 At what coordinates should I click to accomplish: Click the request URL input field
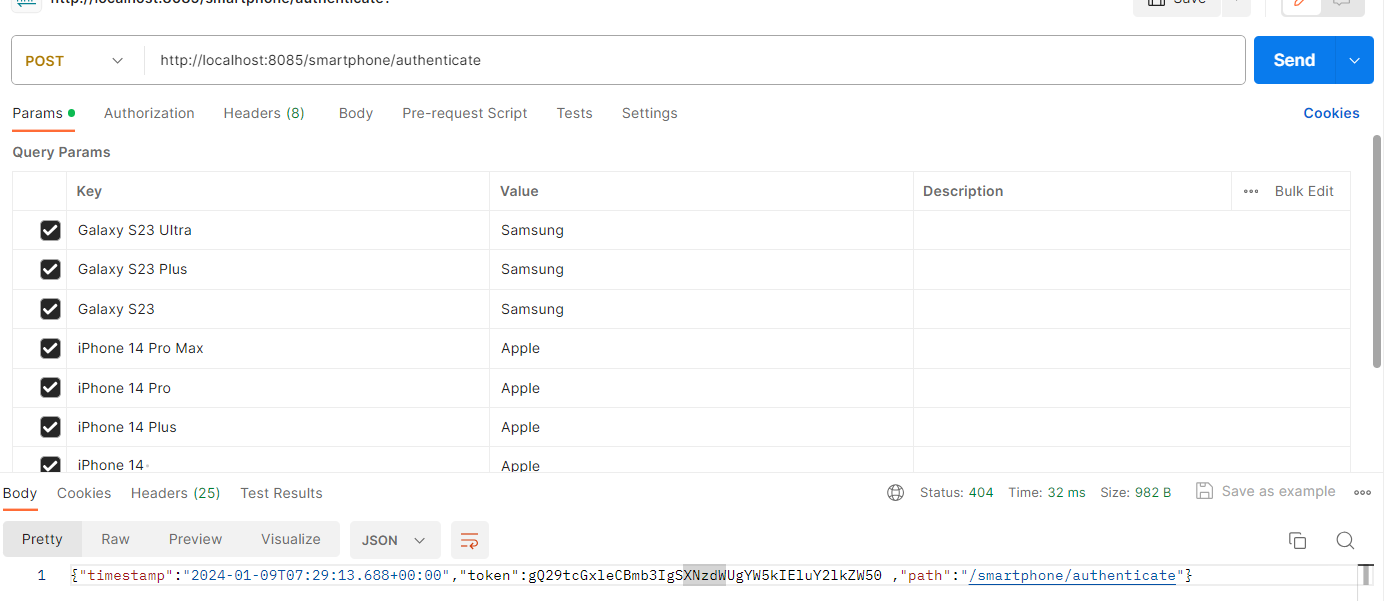(695, 61)
